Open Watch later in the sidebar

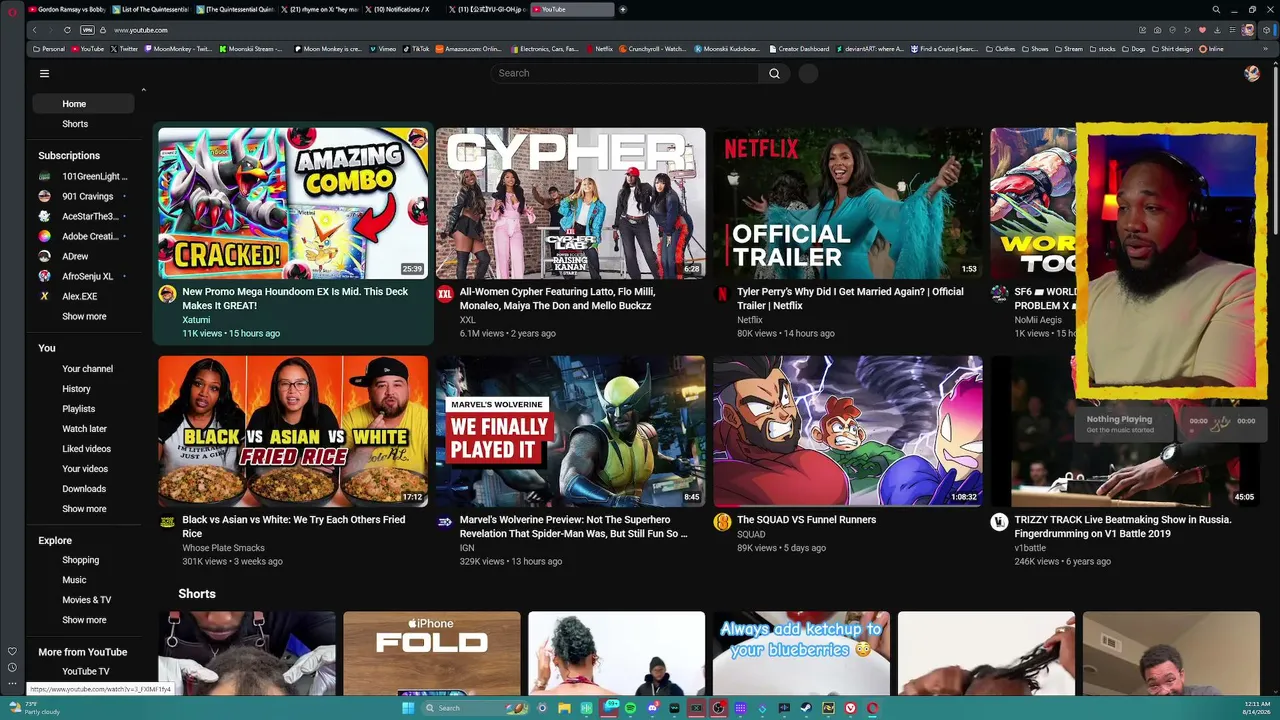click(83, 429)
